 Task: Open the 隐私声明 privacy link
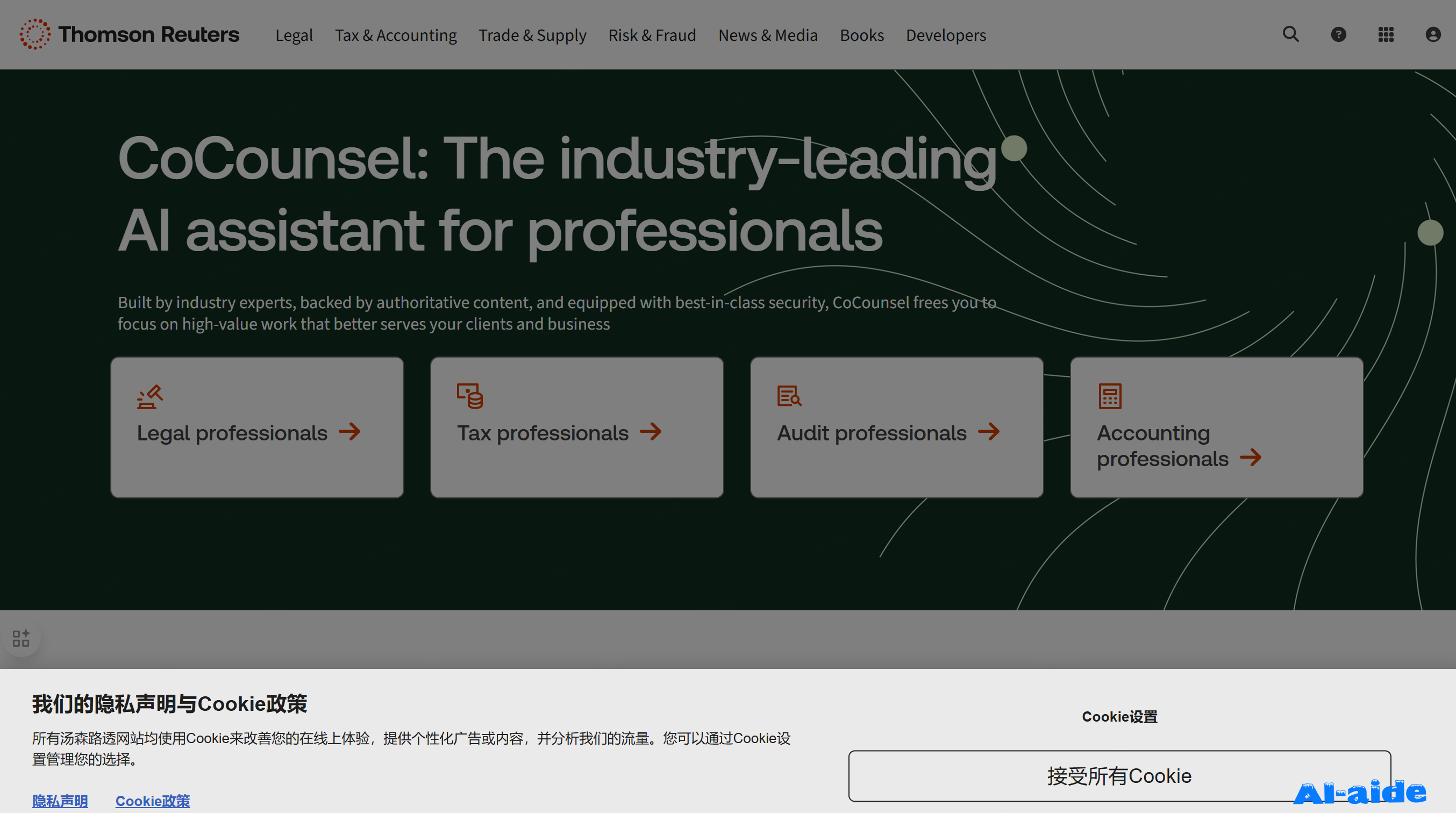click(x=60, y=801)
